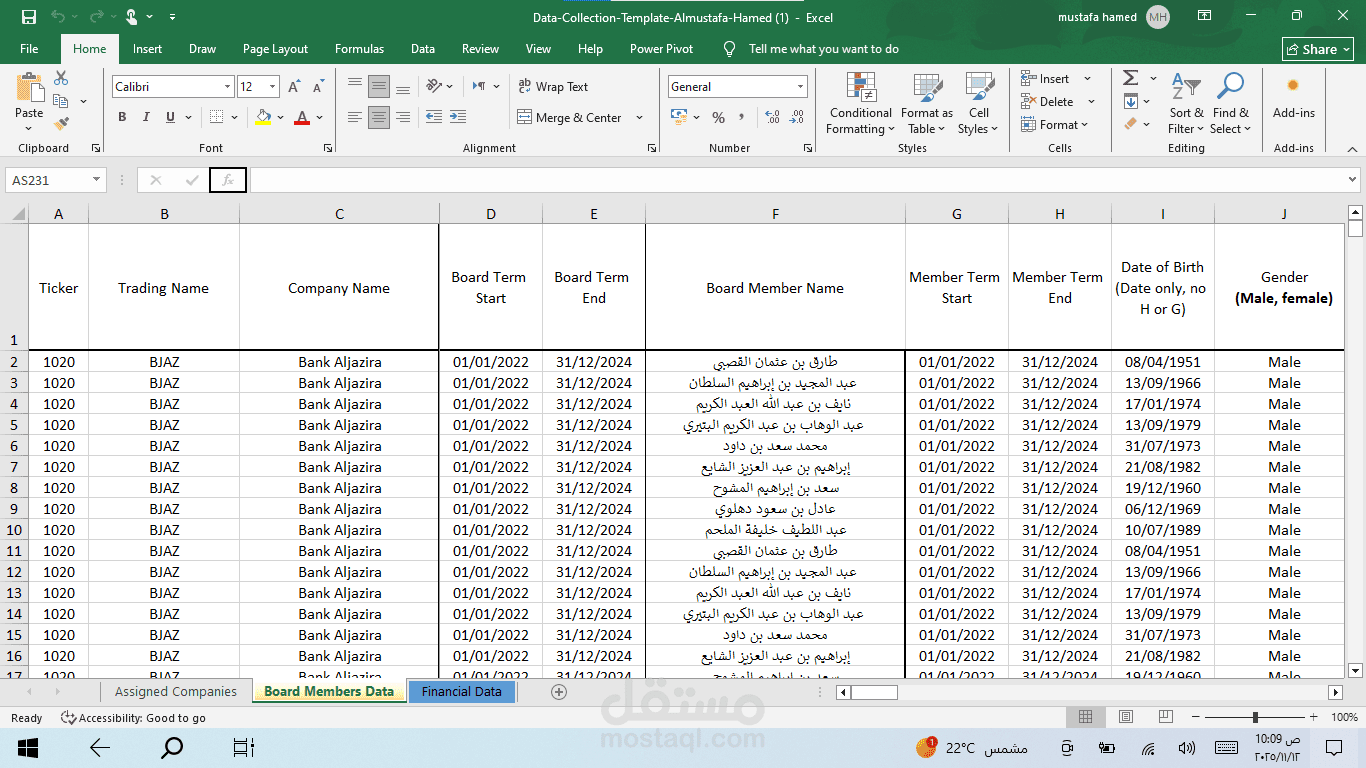The width and height of the screenshot is (1366, 768).
Task: Click the Align Right icon
Action: coord(403,117)
